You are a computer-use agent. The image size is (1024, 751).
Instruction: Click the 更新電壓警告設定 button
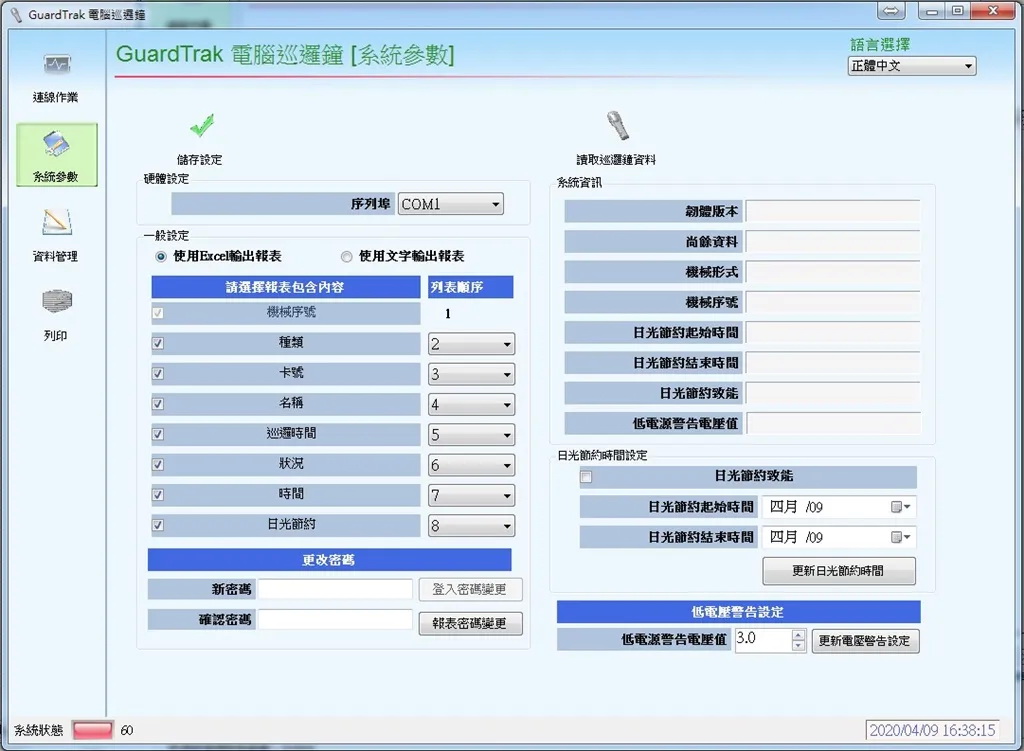tap(865, 641)
